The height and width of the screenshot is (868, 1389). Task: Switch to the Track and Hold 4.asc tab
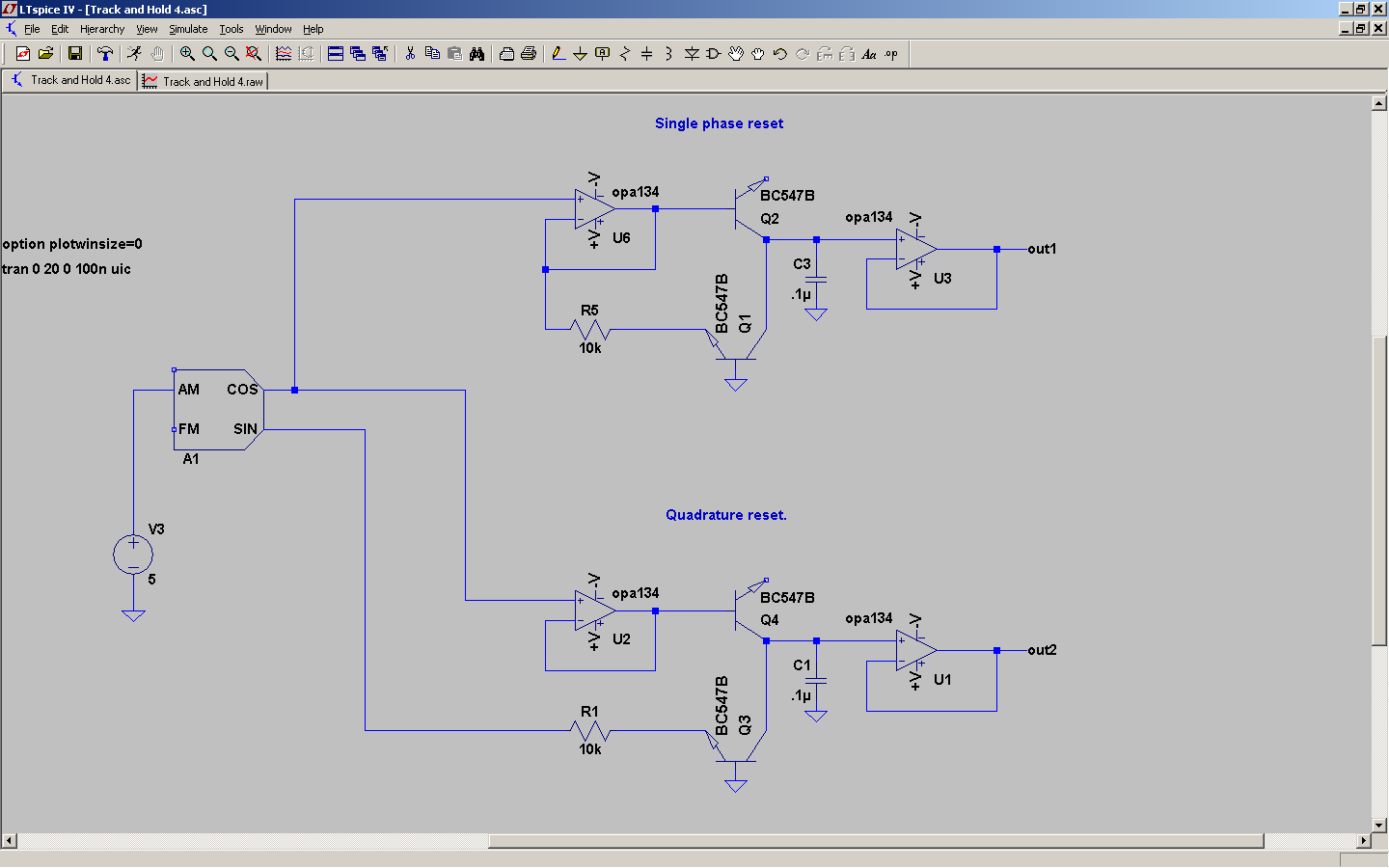[70, 80]
